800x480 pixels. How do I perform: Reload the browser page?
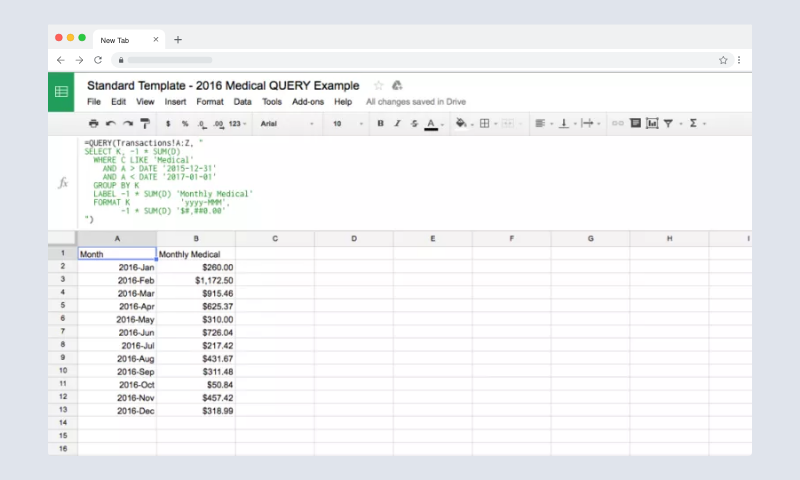coord(98,60)
